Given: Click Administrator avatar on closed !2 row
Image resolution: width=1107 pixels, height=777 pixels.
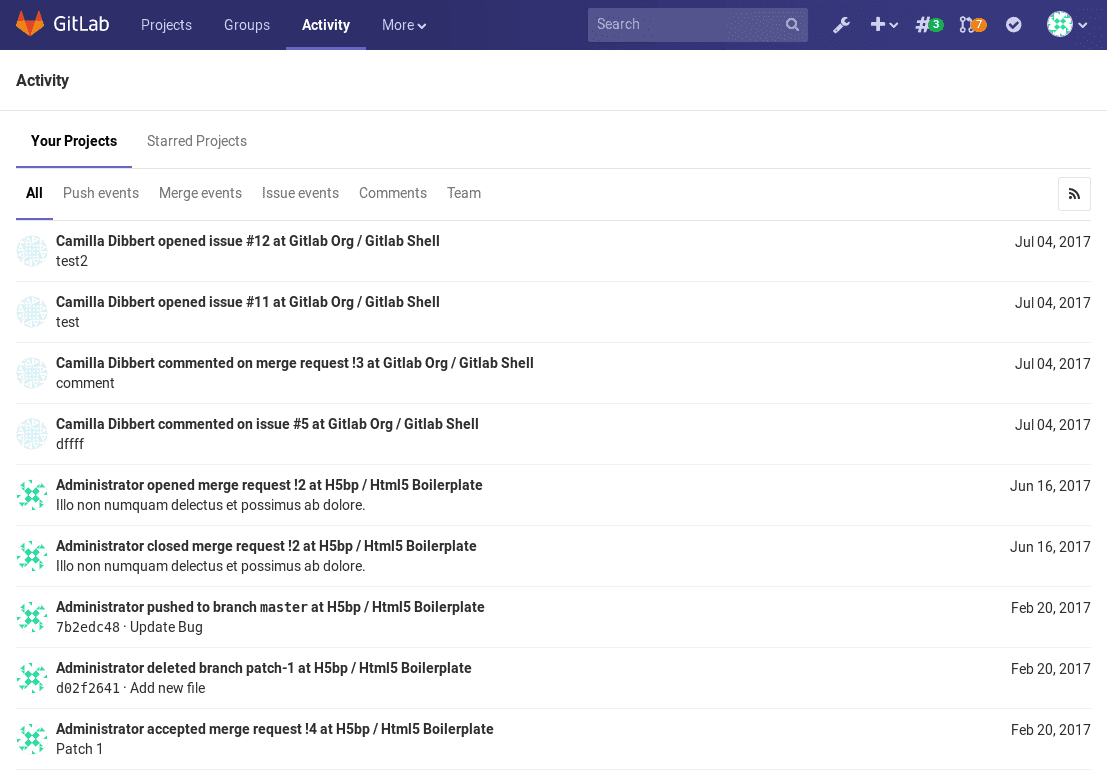Looking at the screenshot, I should 32,556.
